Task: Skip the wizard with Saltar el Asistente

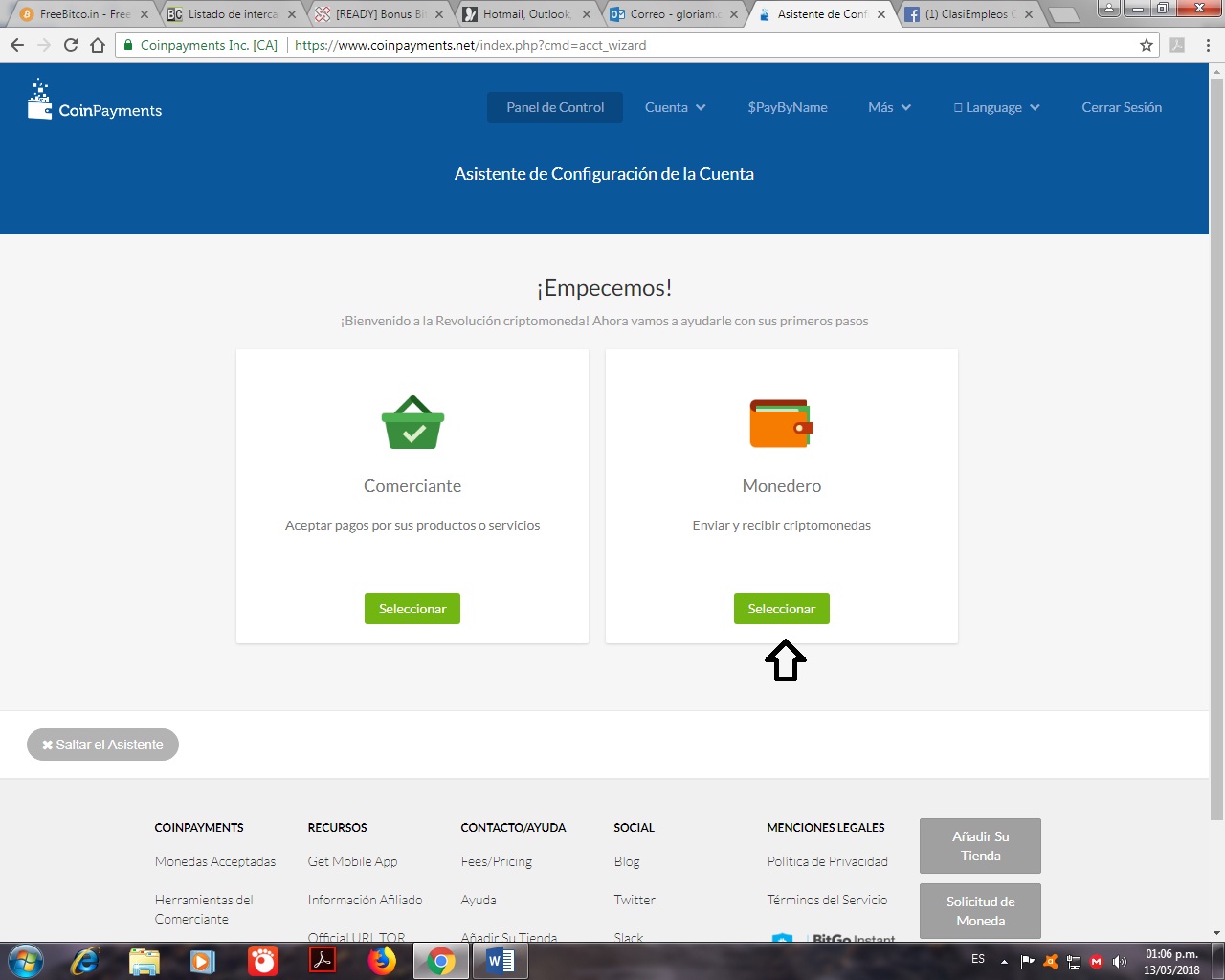Action: point(102,745)
